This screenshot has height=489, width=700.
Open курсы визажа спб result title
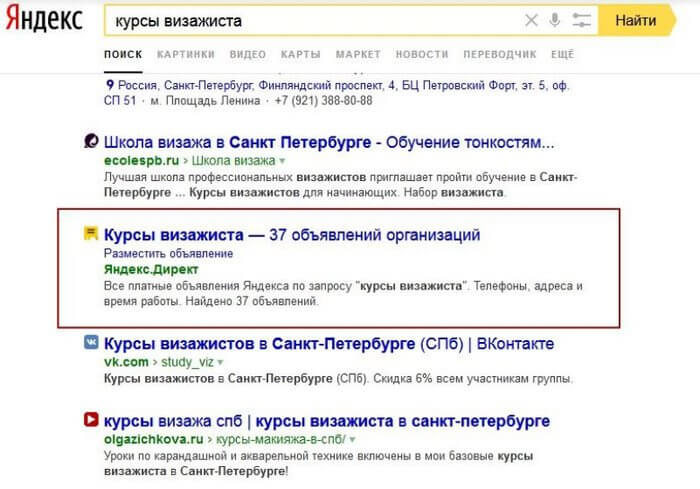[x=327, y=421]
